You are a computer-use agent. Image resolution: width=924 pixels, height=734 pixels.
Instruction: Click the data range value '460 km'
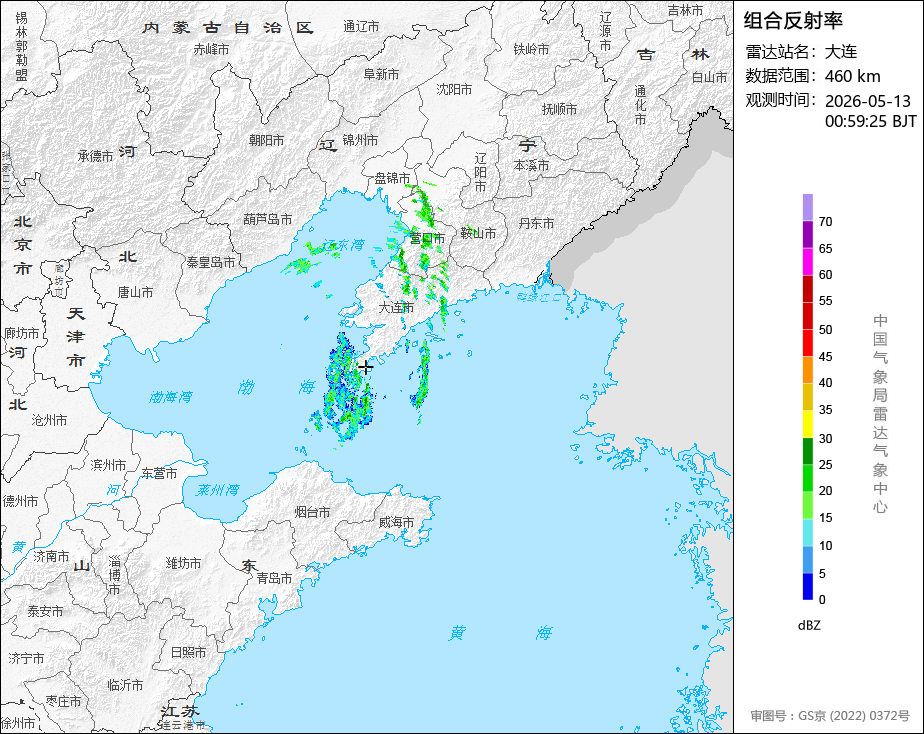(x=853, y=76)
